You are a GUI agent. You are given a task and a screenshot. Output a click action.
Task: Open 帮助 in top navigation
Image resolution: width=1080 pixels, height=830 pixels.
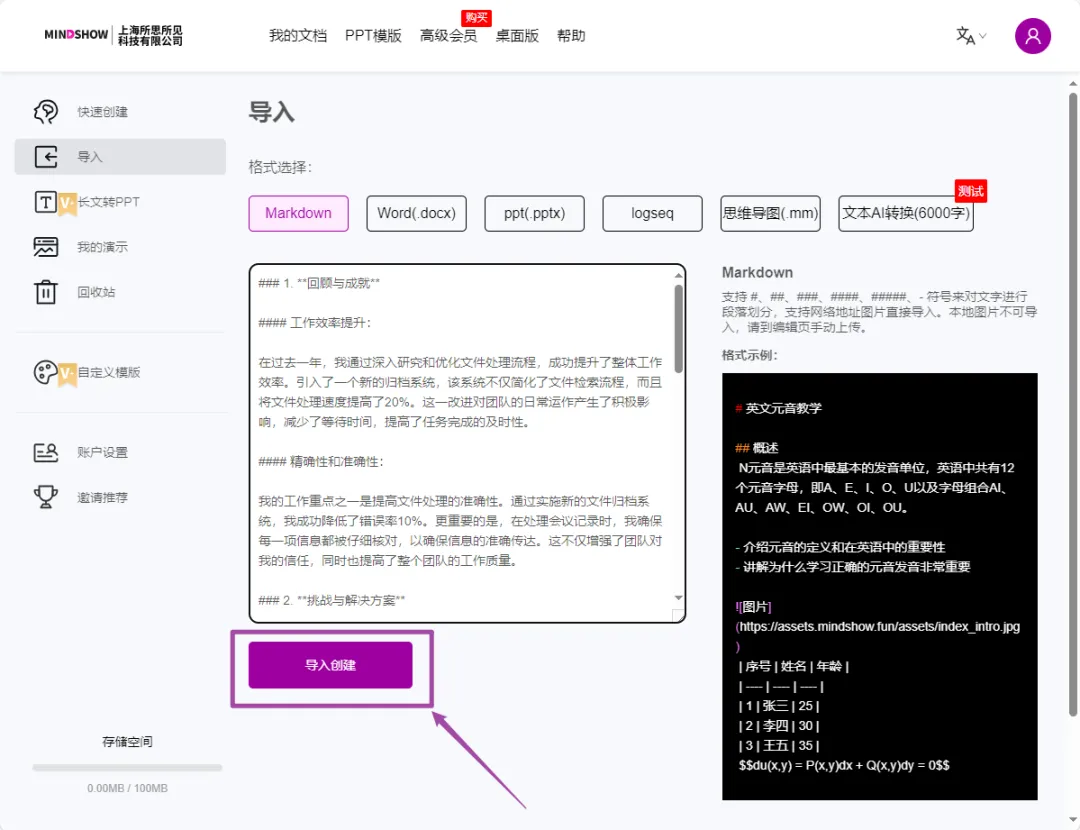click(571, 36)
